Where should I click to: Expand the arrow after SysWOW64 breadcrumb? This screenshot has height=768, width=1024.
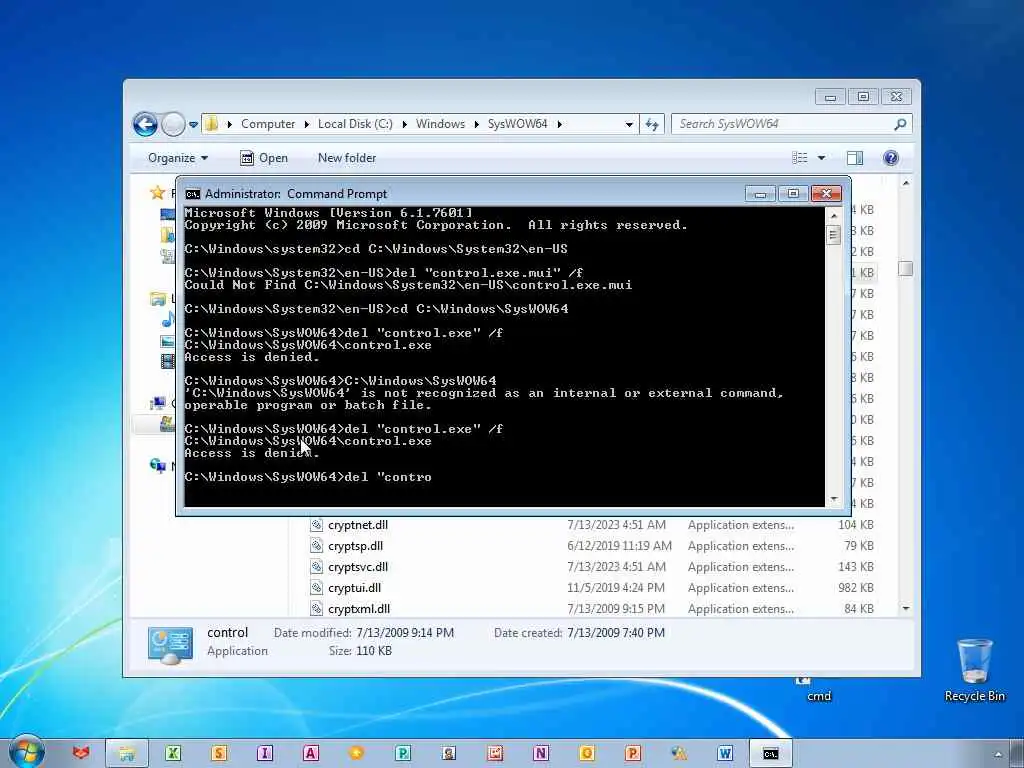tap(559, 124)
